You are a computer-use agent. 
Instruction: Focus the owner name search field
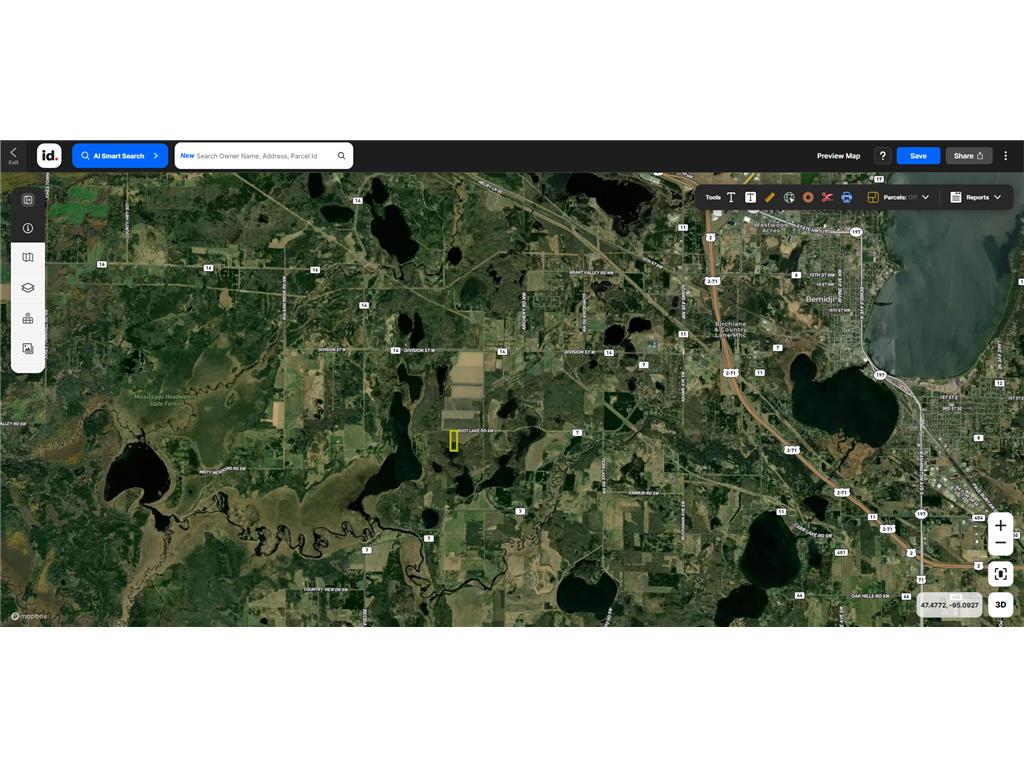tap(264, 156)
